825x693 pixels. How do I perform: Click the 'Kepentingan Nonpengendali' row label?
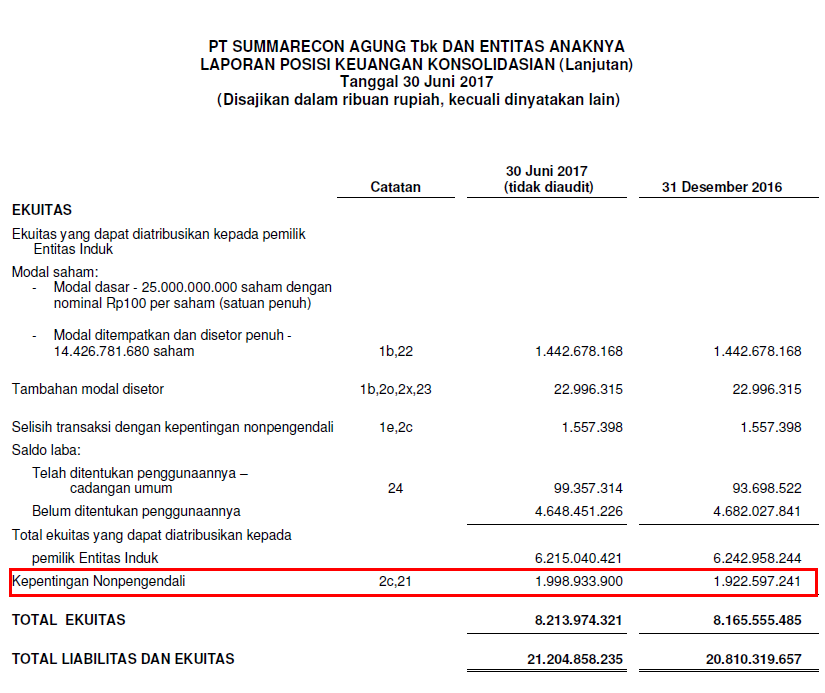pos(98,581)
